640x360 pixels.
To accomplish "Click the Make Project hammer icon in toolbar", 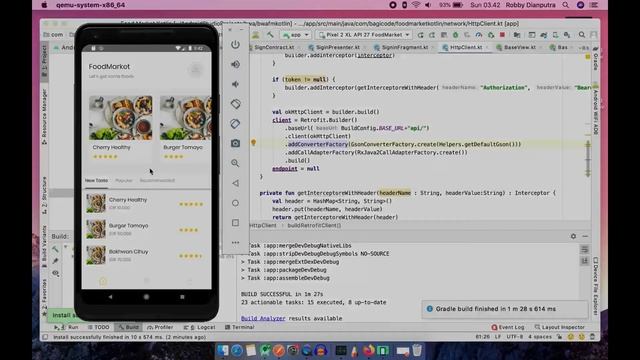I will click(270, 35).
